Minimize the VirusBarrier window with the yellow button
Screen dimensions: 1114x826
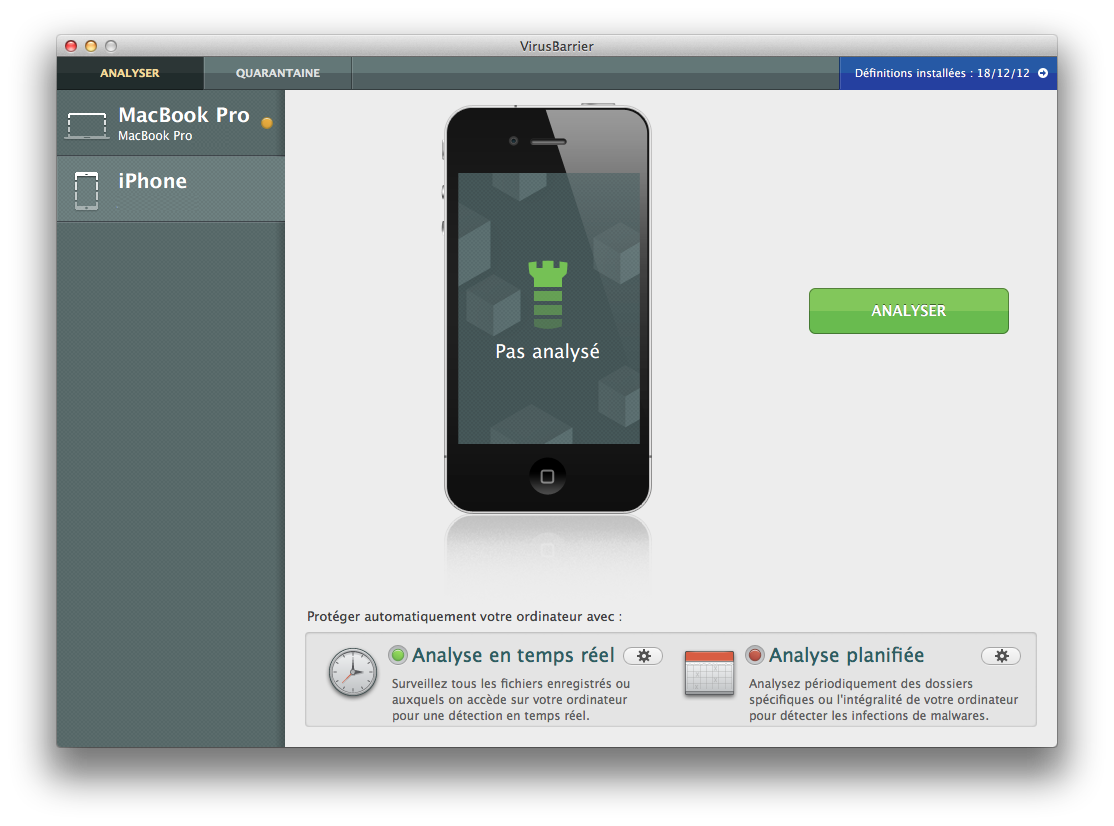click(x=91, y=46)
